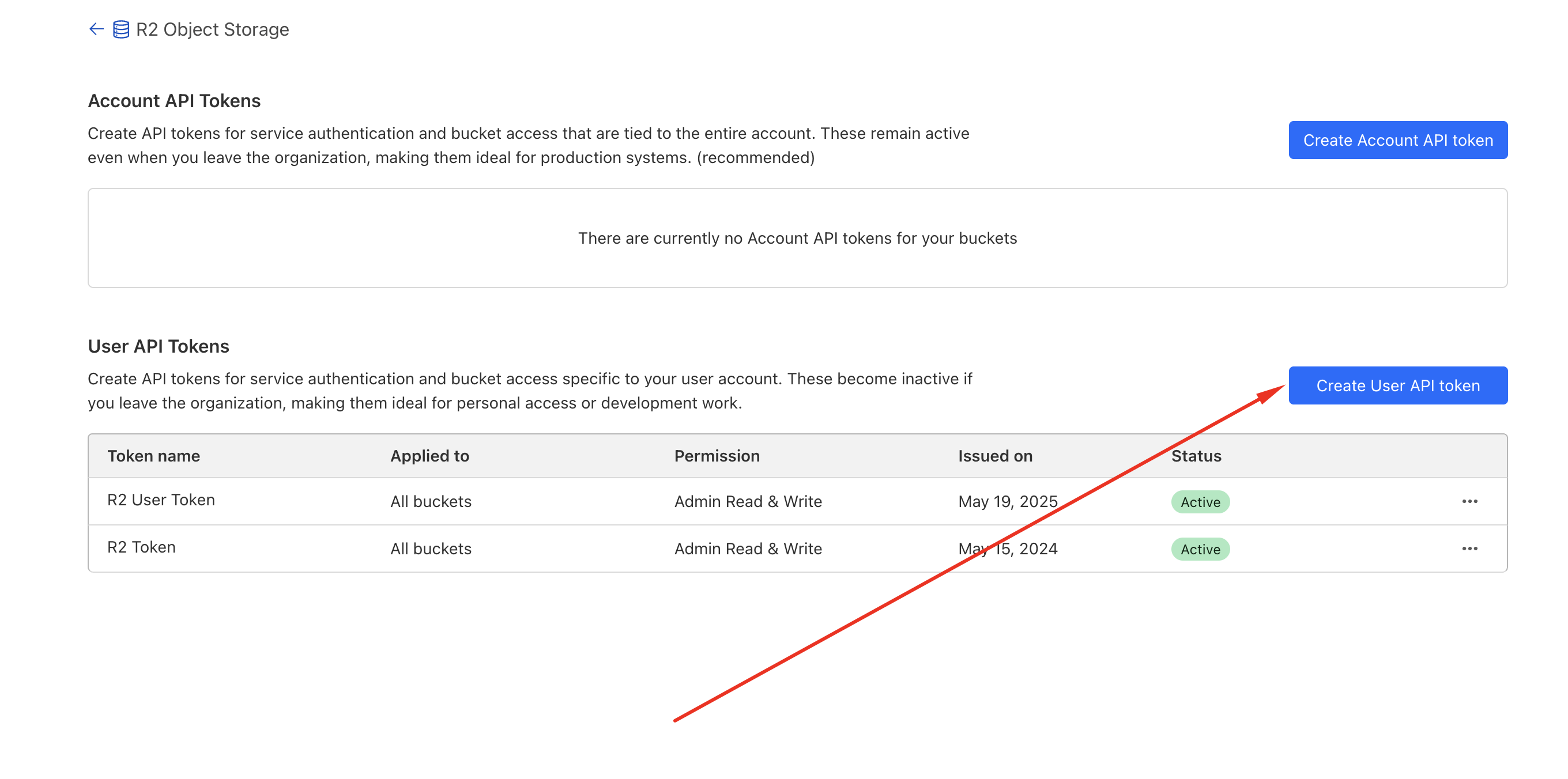The width and height of the screenshot is (1568, 779).
Task: Click the back arrow icon
Action: 96,29
